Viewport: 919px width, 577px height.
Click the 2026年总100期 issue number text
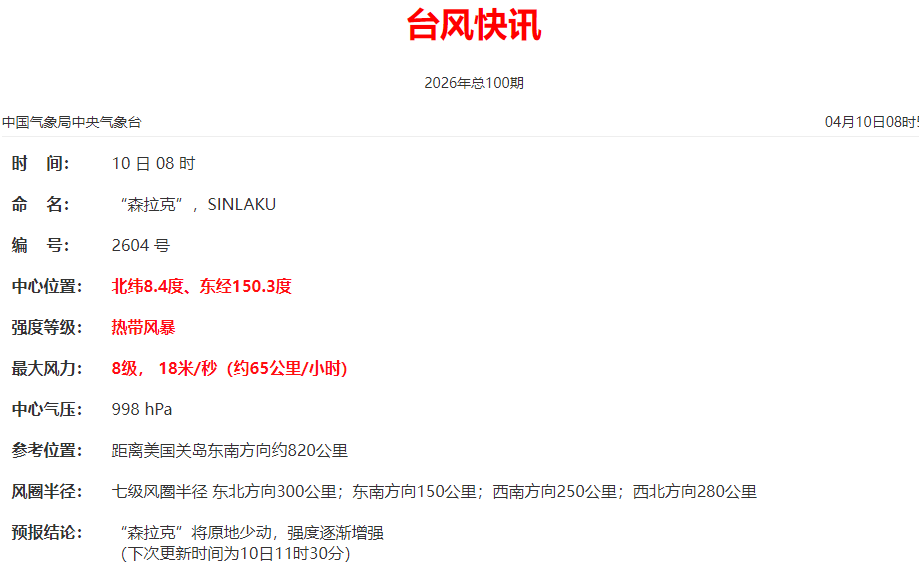473,83
